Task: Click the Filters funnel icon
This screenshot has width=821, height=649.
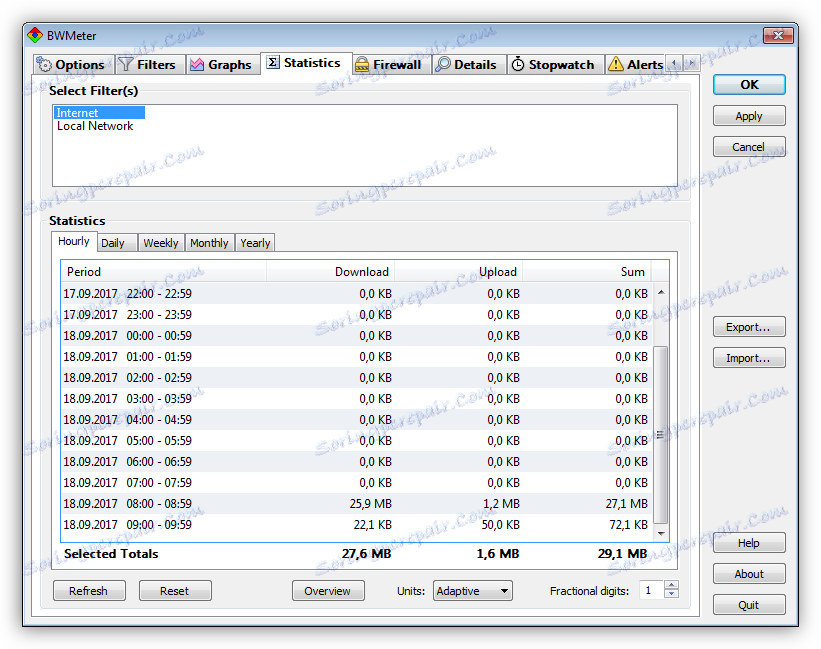Action: pos(126,64)
